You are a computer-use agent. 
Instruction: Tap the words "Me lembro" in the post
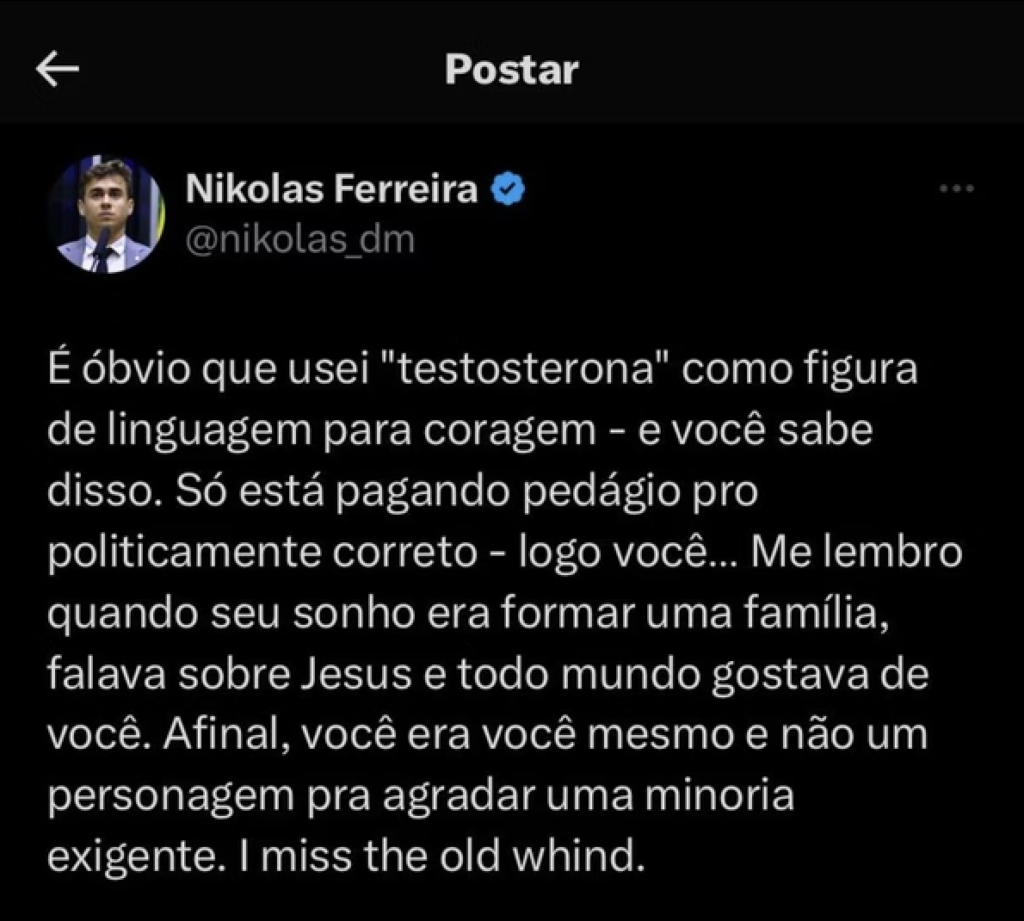[x=856, y=552]
